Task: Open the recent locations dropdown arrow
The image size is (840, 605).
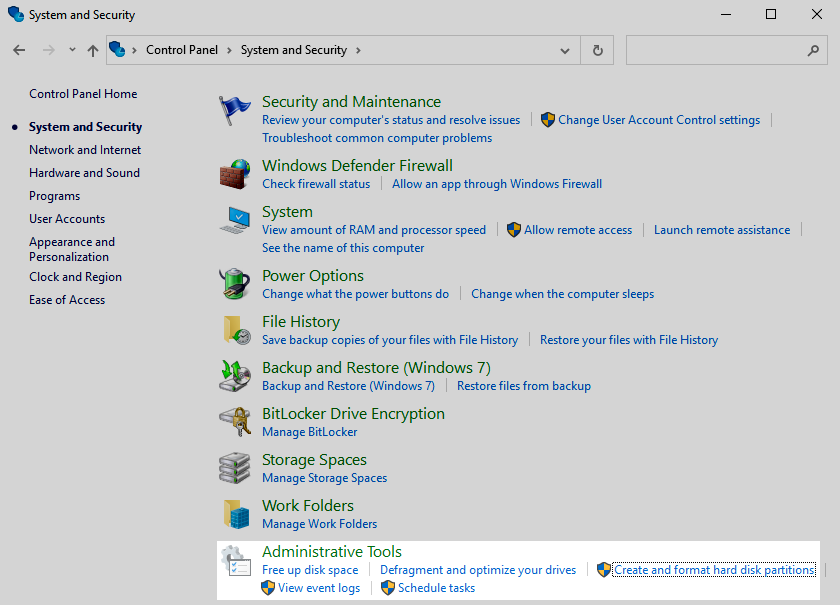Action: [72, 50]
